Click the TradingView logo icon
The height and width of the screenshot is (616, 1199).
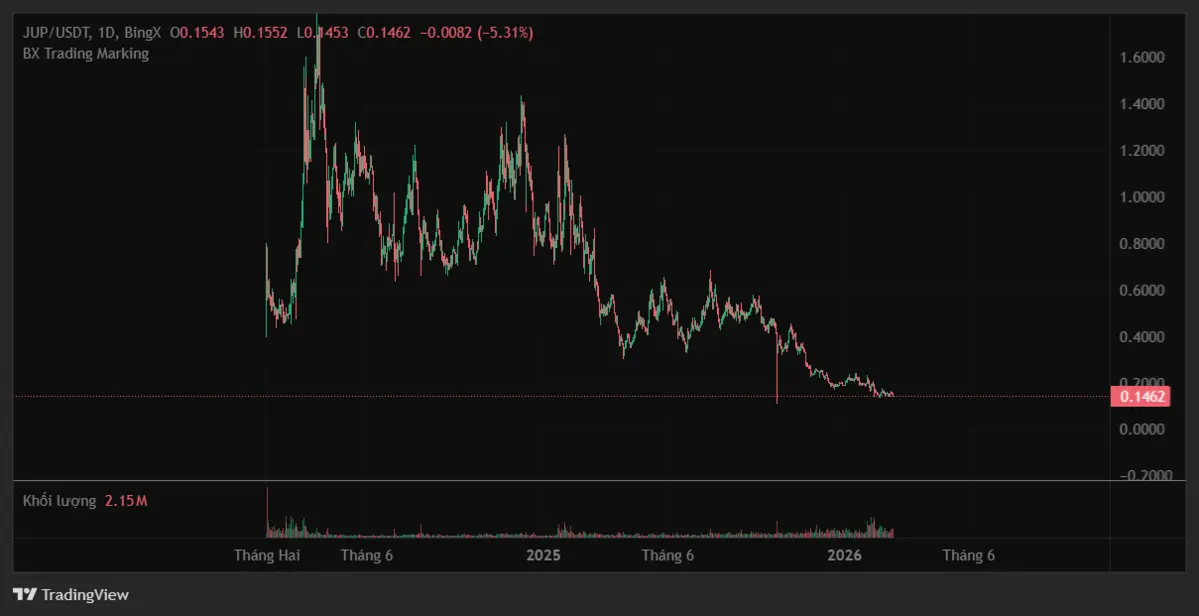tap(24, 595)
